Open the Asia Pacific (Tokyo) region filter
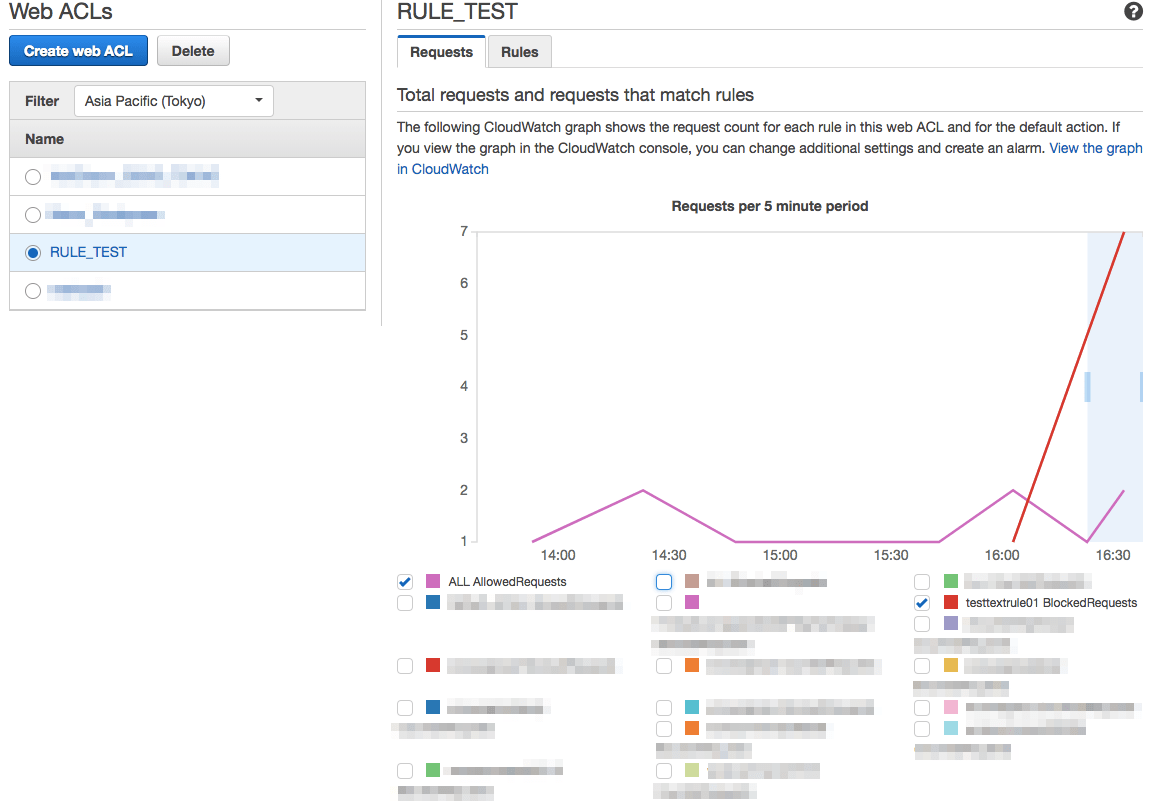Image resolution: width=1151 pixels, height=801 pixels. click(x=174, y=101)
